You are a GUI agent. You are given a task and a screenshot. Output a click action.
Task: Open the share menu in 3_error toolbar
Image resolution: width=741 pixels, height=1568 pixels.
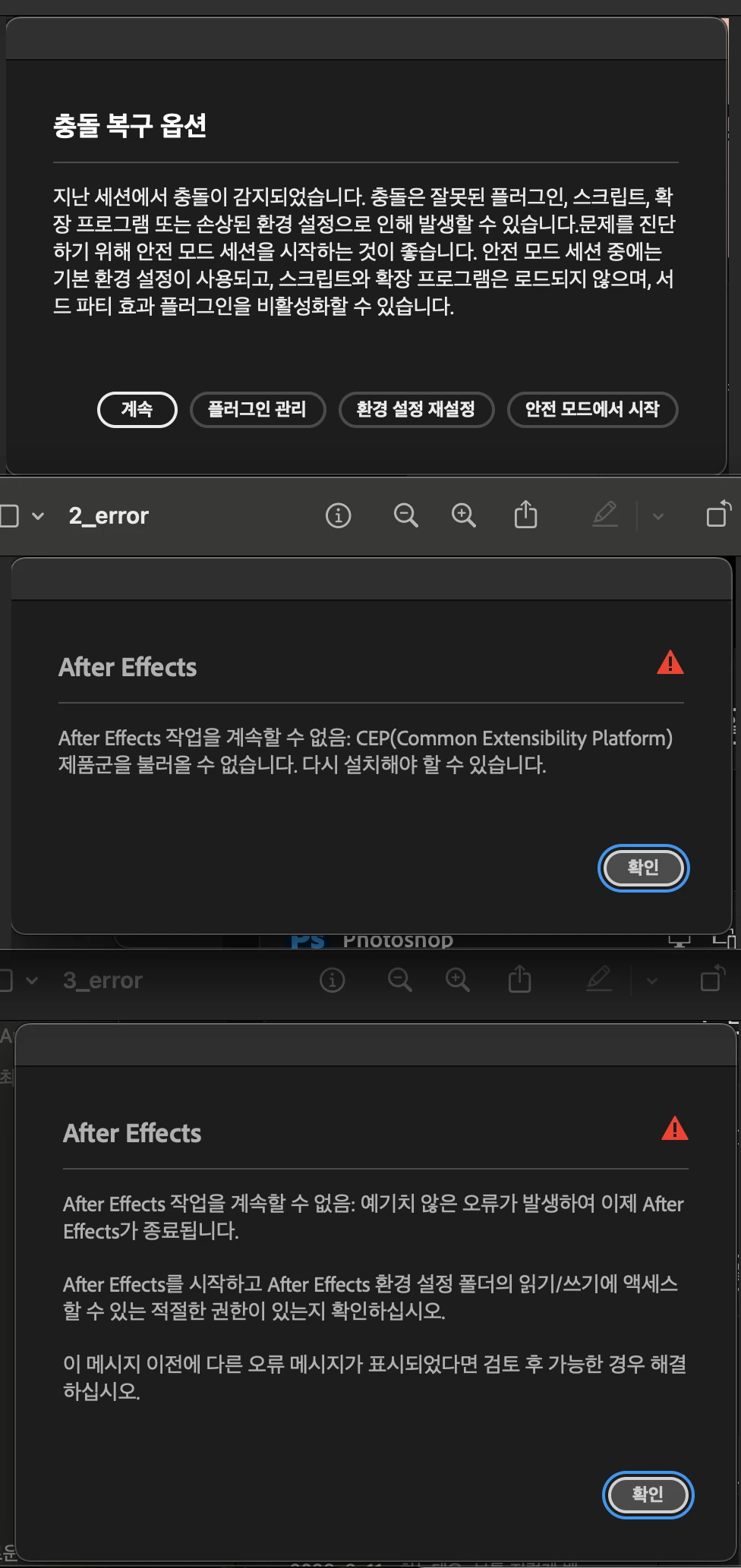tap(519, 979)
